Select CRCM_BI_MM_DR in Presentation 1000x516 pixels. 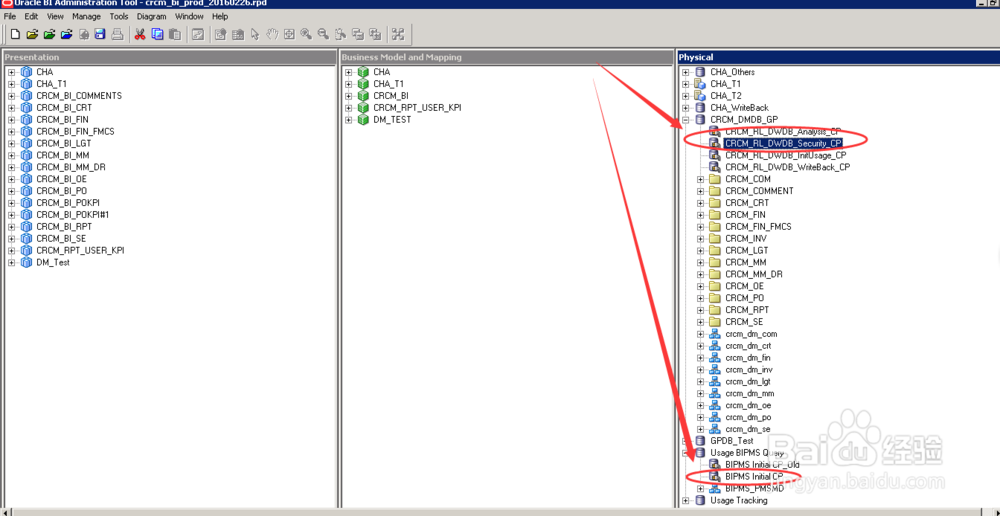click(x=71, y=167)
